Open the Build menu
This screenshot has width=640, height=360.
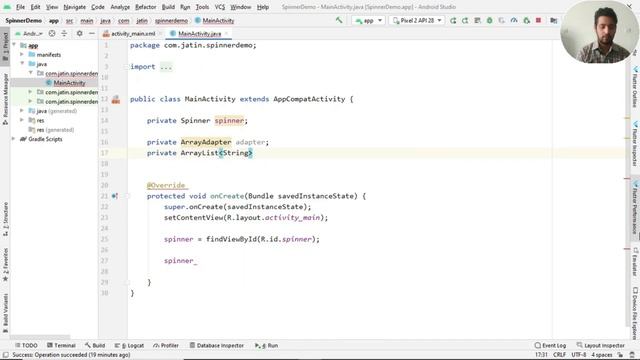click(168, 7)
